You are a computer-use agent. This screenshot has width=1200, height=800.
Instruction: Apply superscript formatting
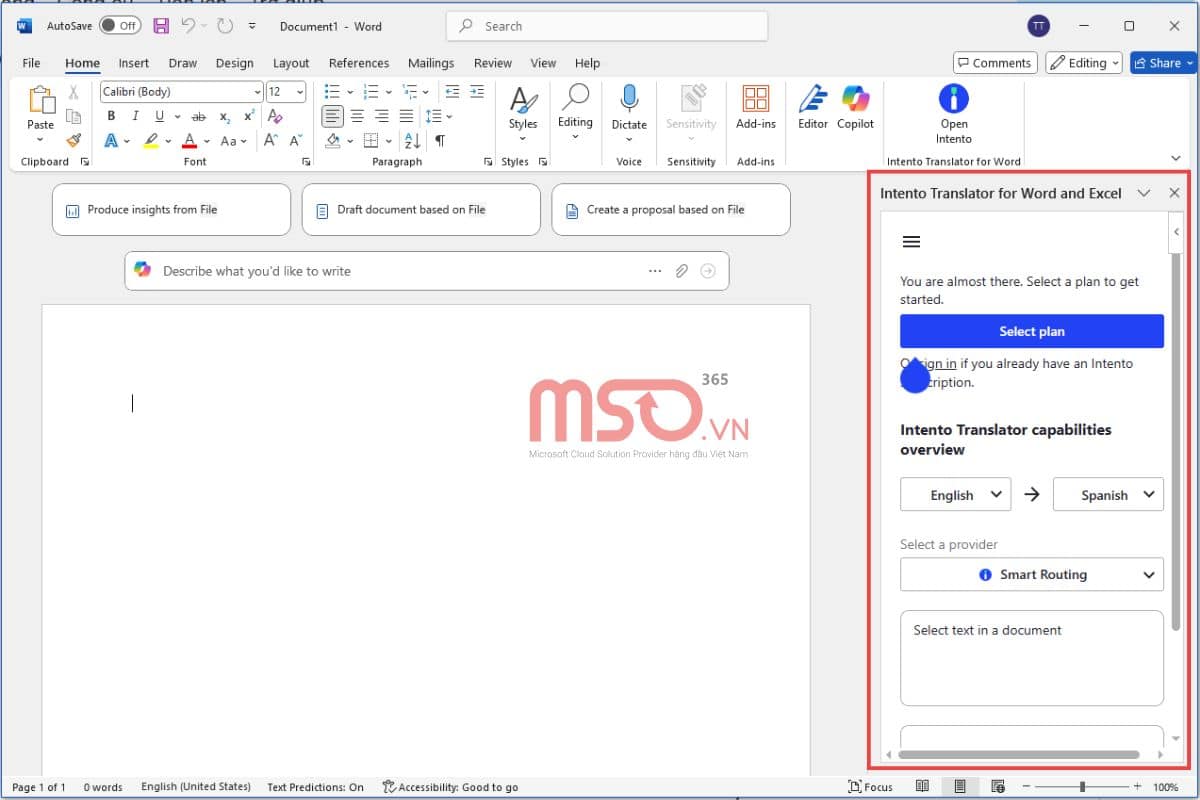click(x=249, y=116)
